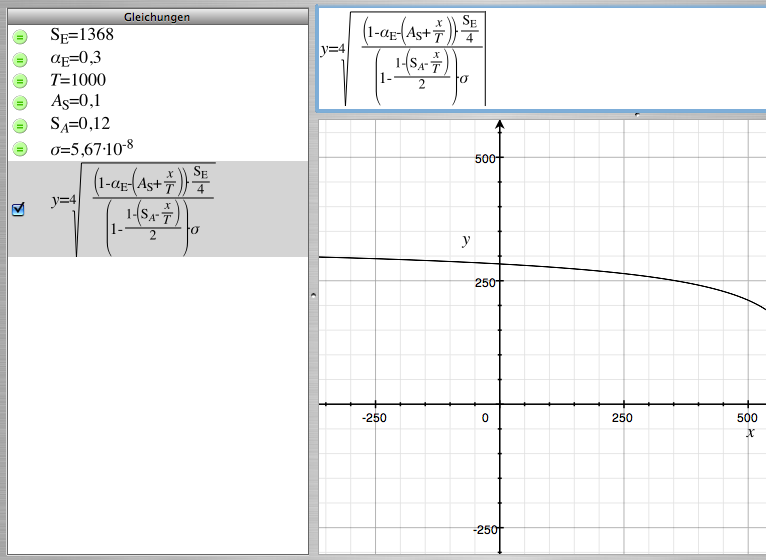Click the x axis label in graph
The height and width of the screenshot is (560, 766).
pyautogui.click(x=750, y=431)
